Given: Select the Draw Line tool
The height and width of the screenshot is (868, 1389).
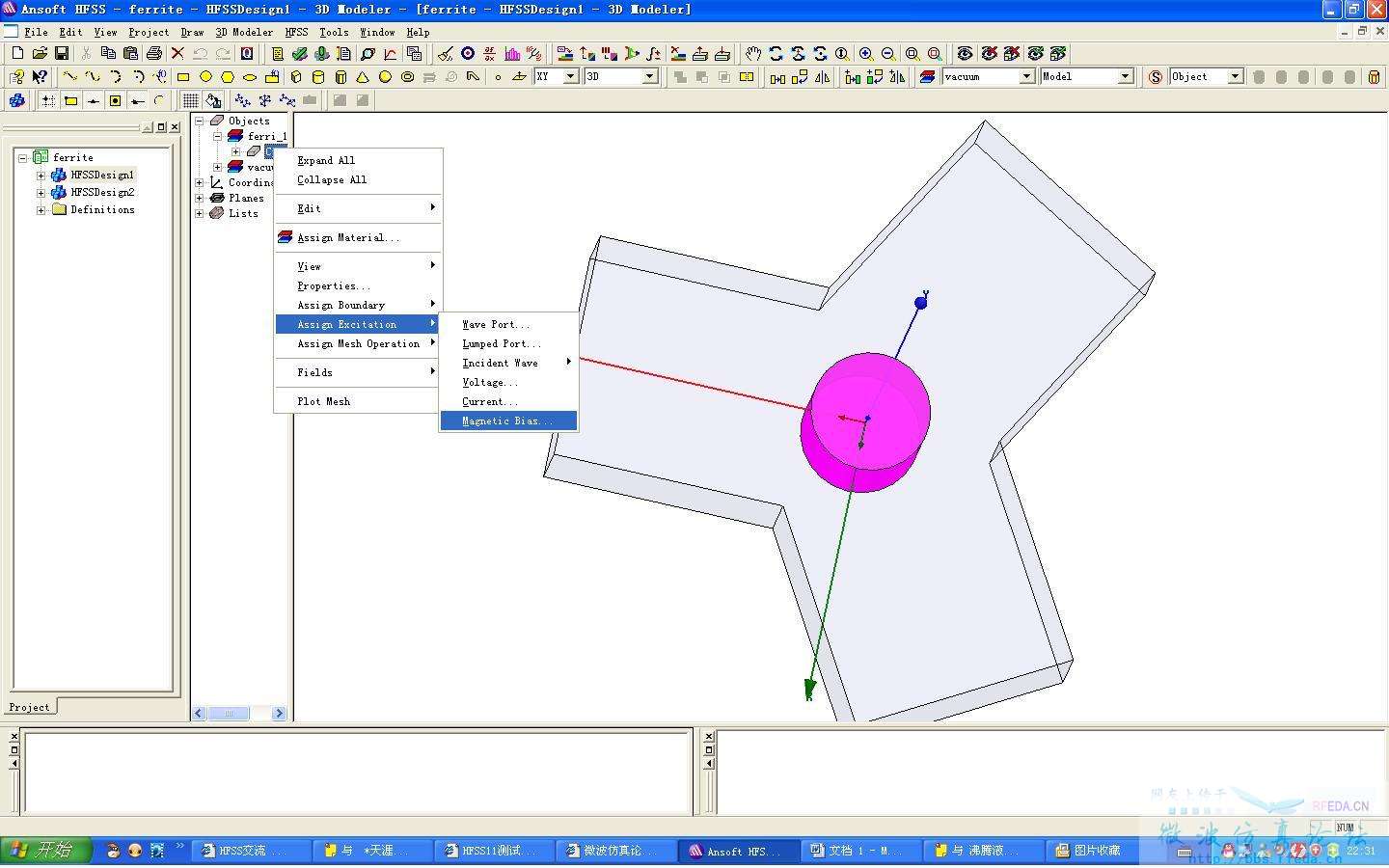Looking at the screenshot, I should point(69,76).
